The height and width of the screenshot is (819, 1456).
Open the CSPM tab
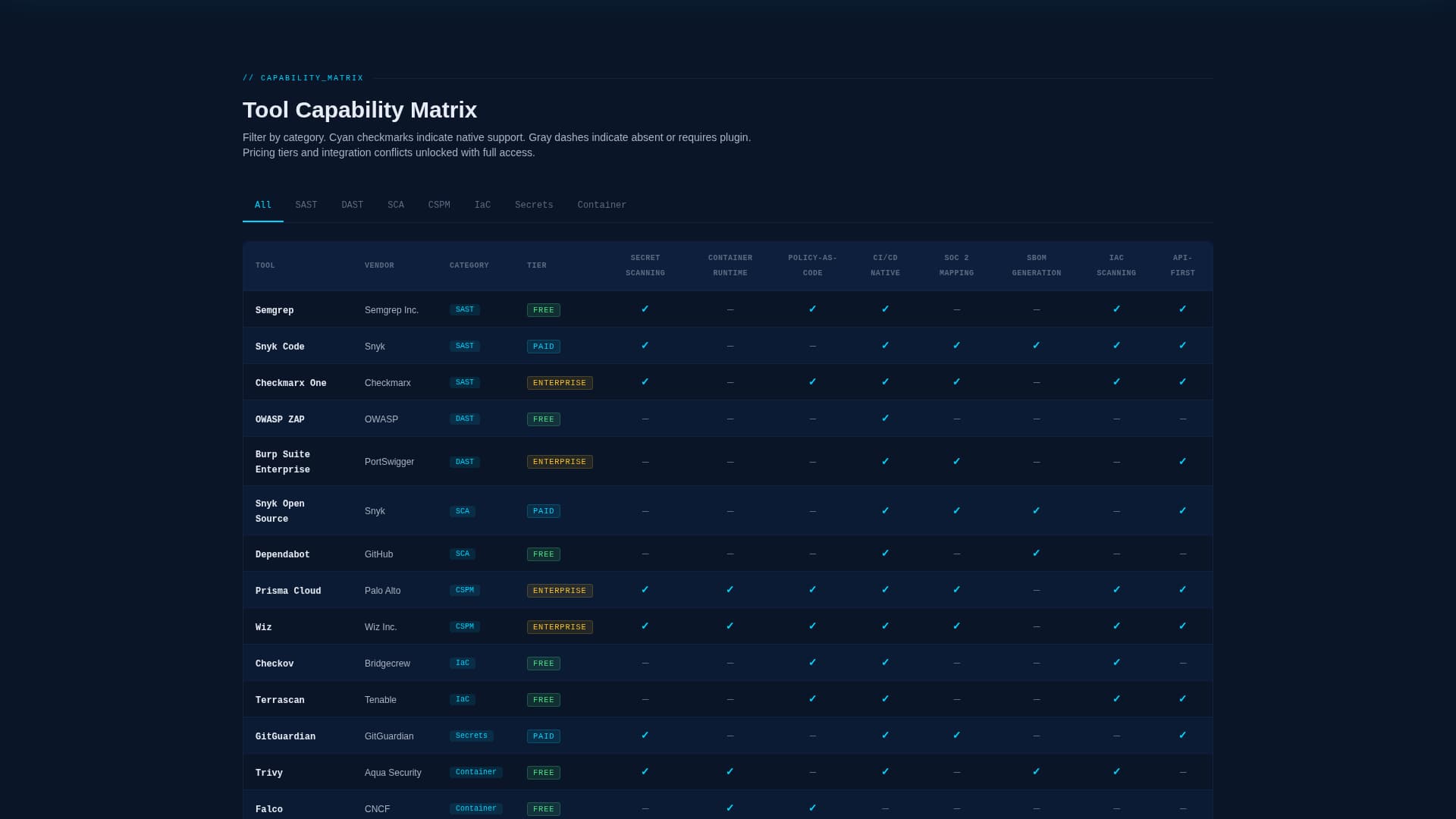click(x=439, y=205)
